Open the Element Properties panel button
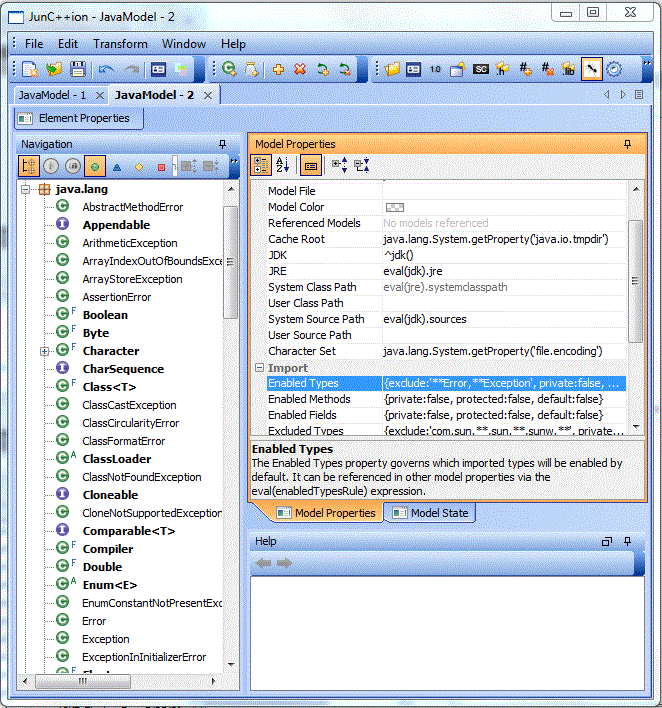Image resolution: width=662 pixels, height=708 pixels. pyautogui.click(x=79, y=118)
